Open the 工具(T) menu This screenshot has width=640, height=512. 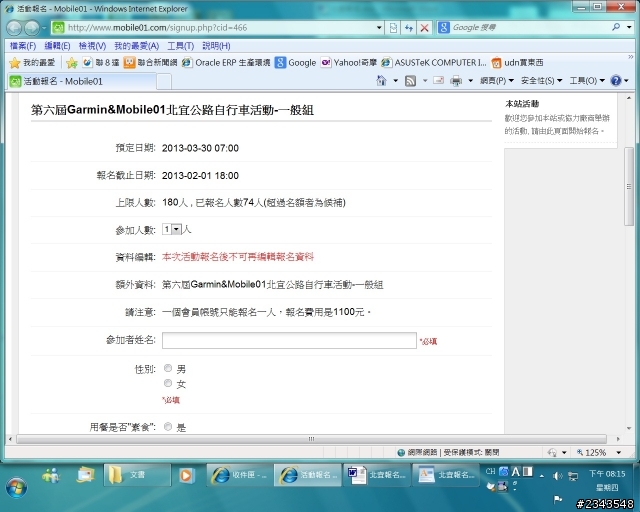pyautogui.click(x=180, y=46)
